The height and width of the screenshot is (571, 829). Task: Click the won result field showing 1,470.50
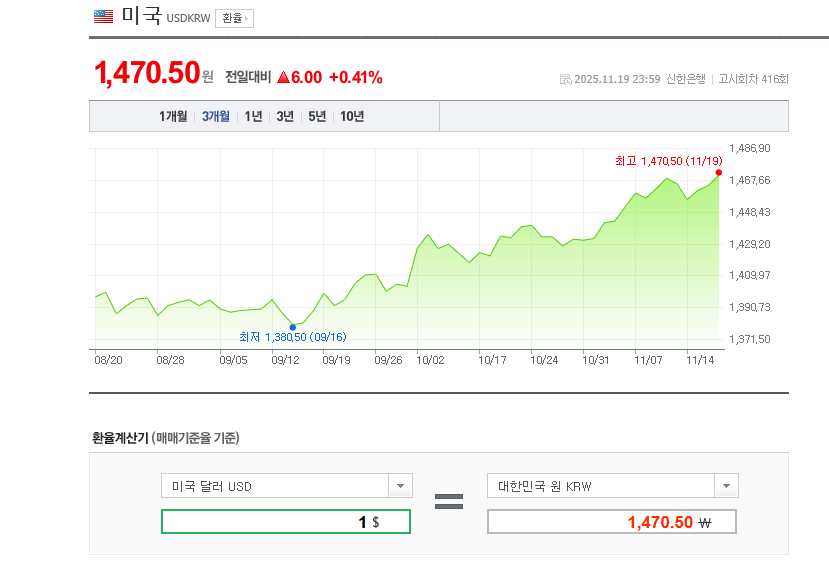pyautogui.click(x=611, y=522)
